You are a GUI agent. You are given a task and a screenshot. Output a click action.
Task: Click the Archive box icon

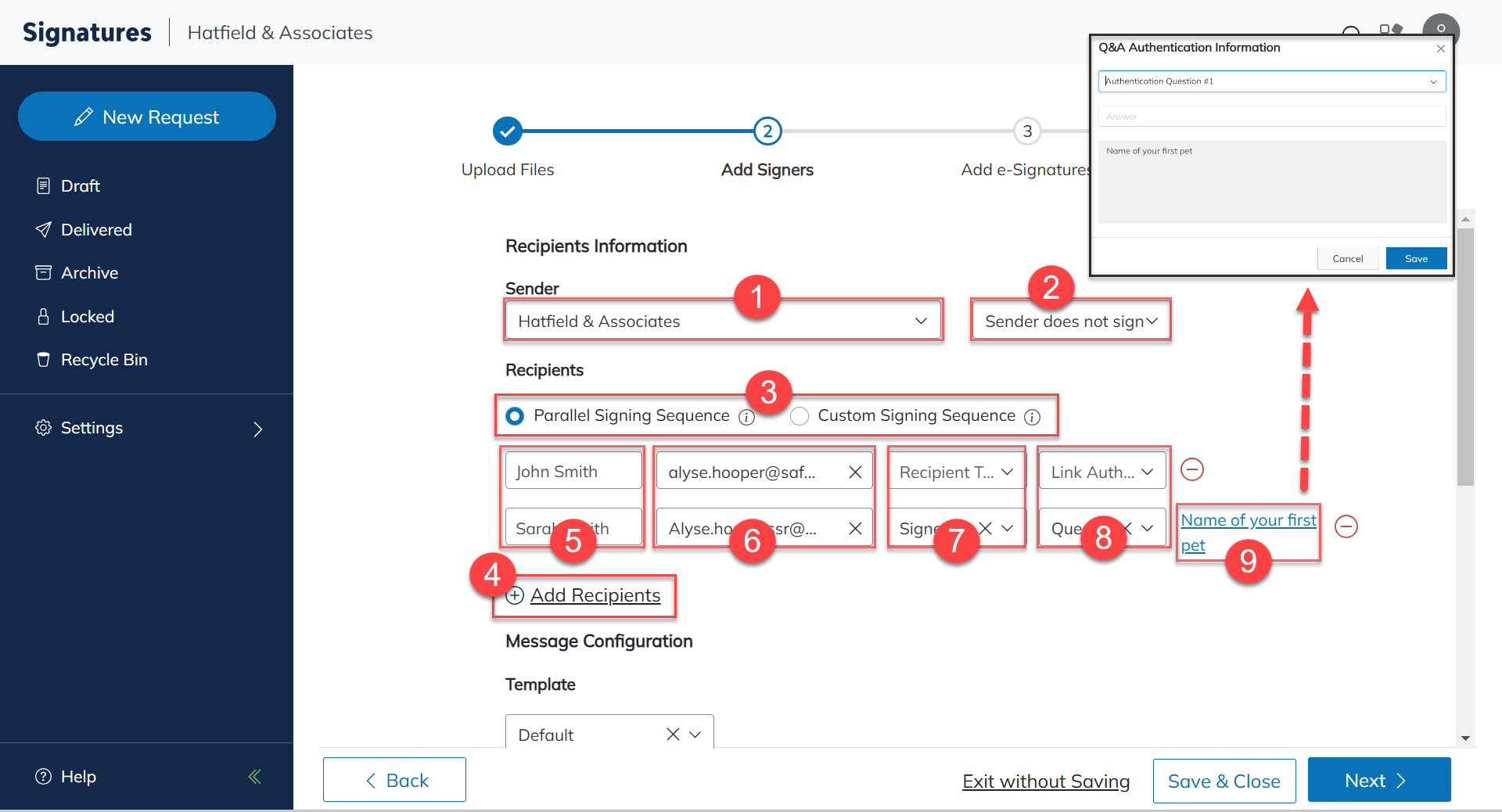44,272
